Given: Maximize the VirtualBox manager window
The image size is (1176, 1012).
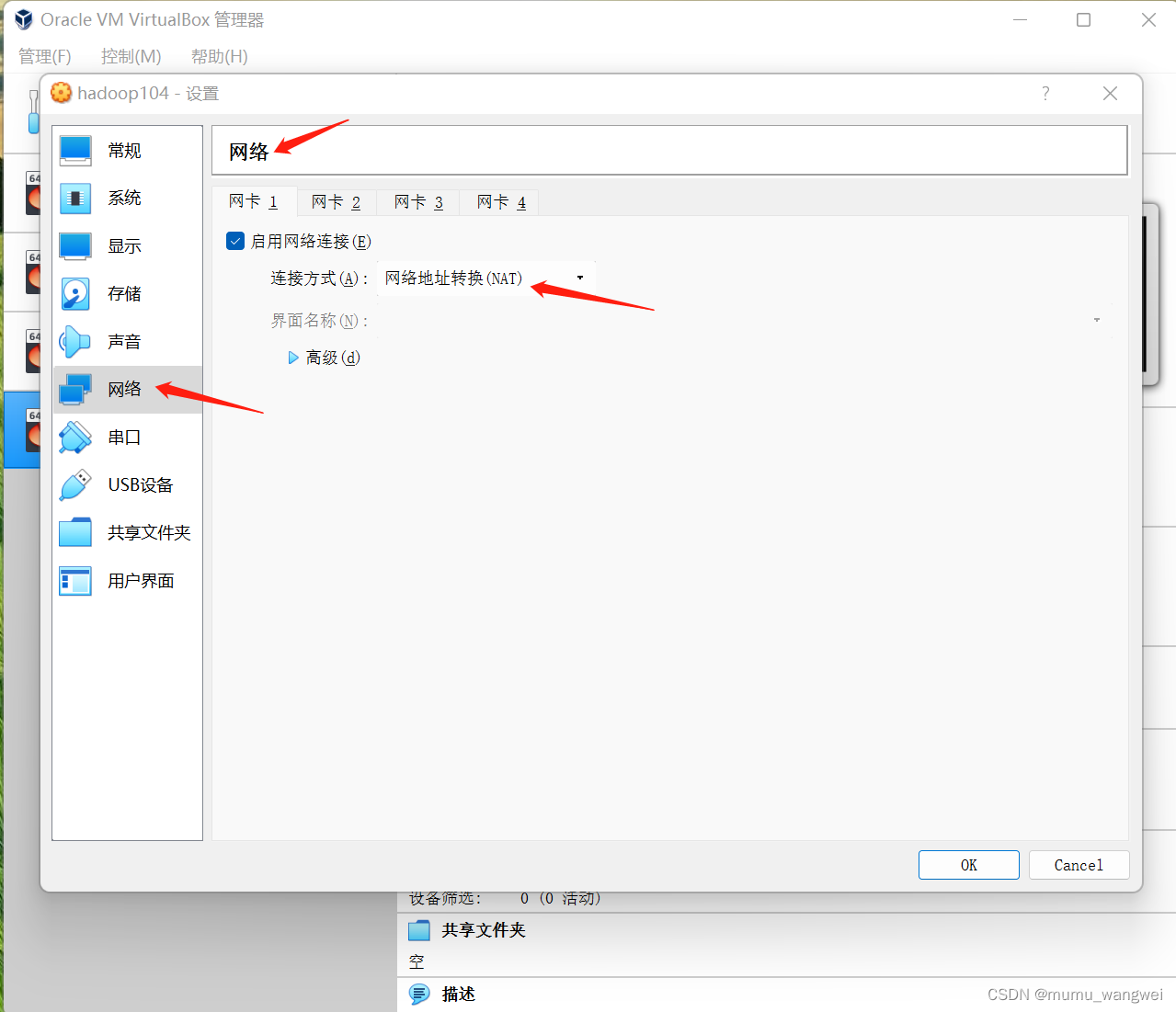Looking at the screenshot, I should click(1084, 19).
